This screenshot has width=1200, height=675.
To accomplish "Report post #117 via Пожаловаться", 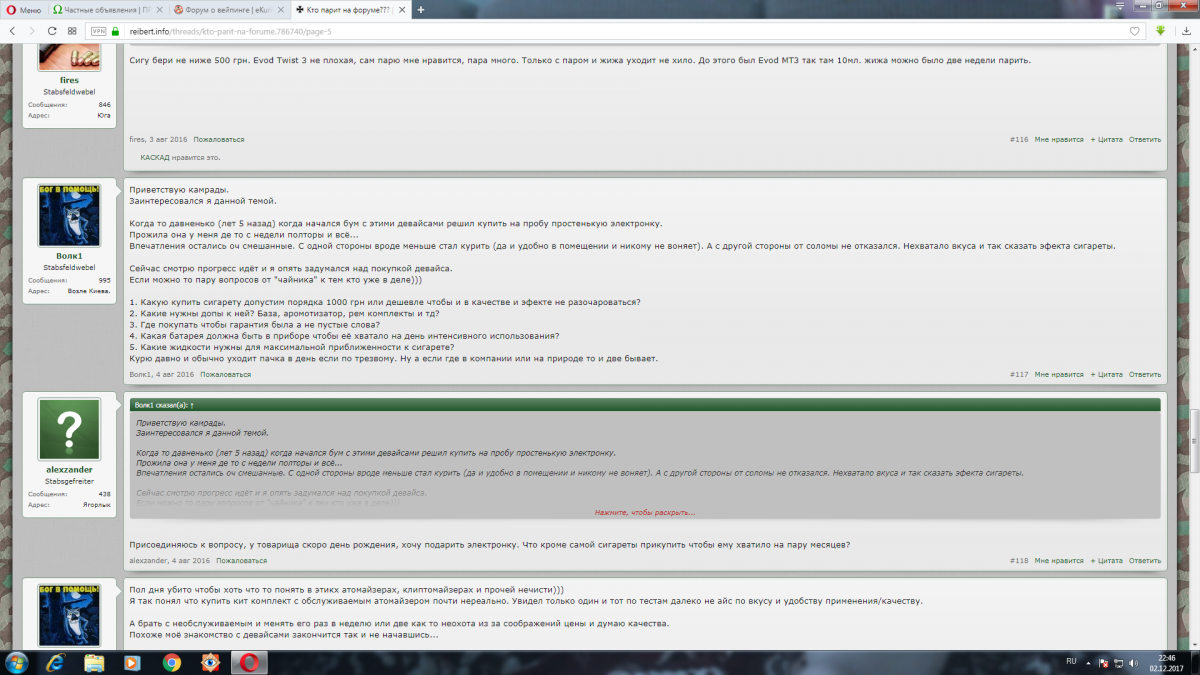I will coord(226,374).
